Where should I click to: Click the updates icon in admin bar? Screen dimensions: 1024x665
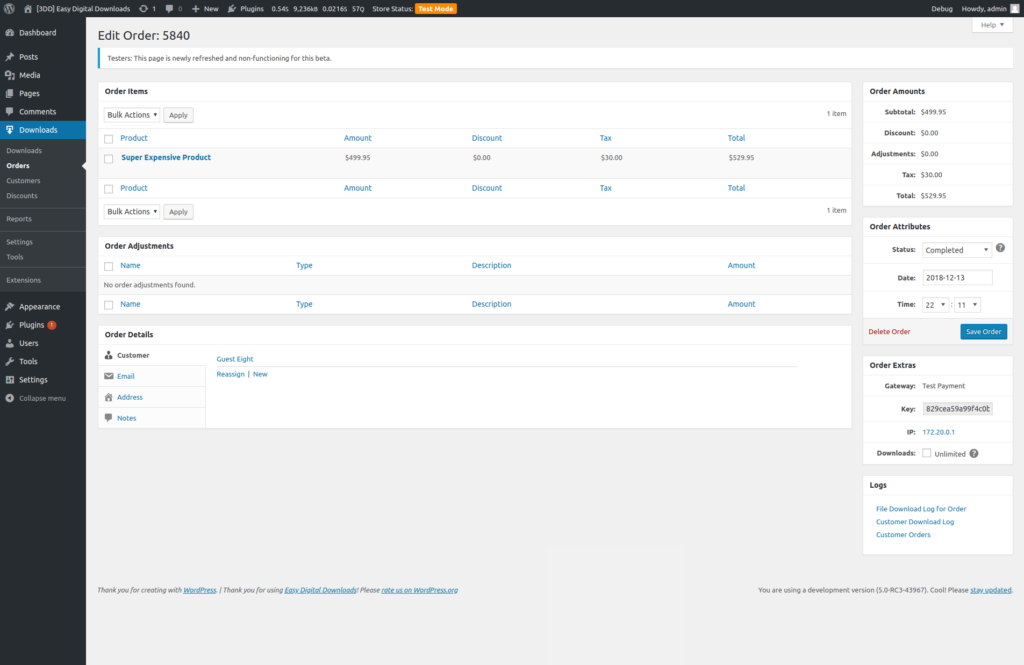(x=144, y=8)
